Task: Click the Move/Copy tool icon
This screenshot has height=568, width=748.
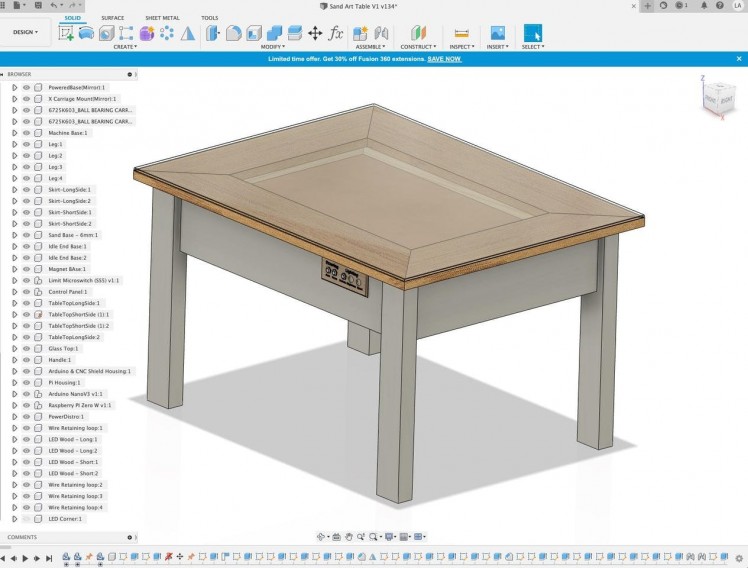Action: [315, 33]
